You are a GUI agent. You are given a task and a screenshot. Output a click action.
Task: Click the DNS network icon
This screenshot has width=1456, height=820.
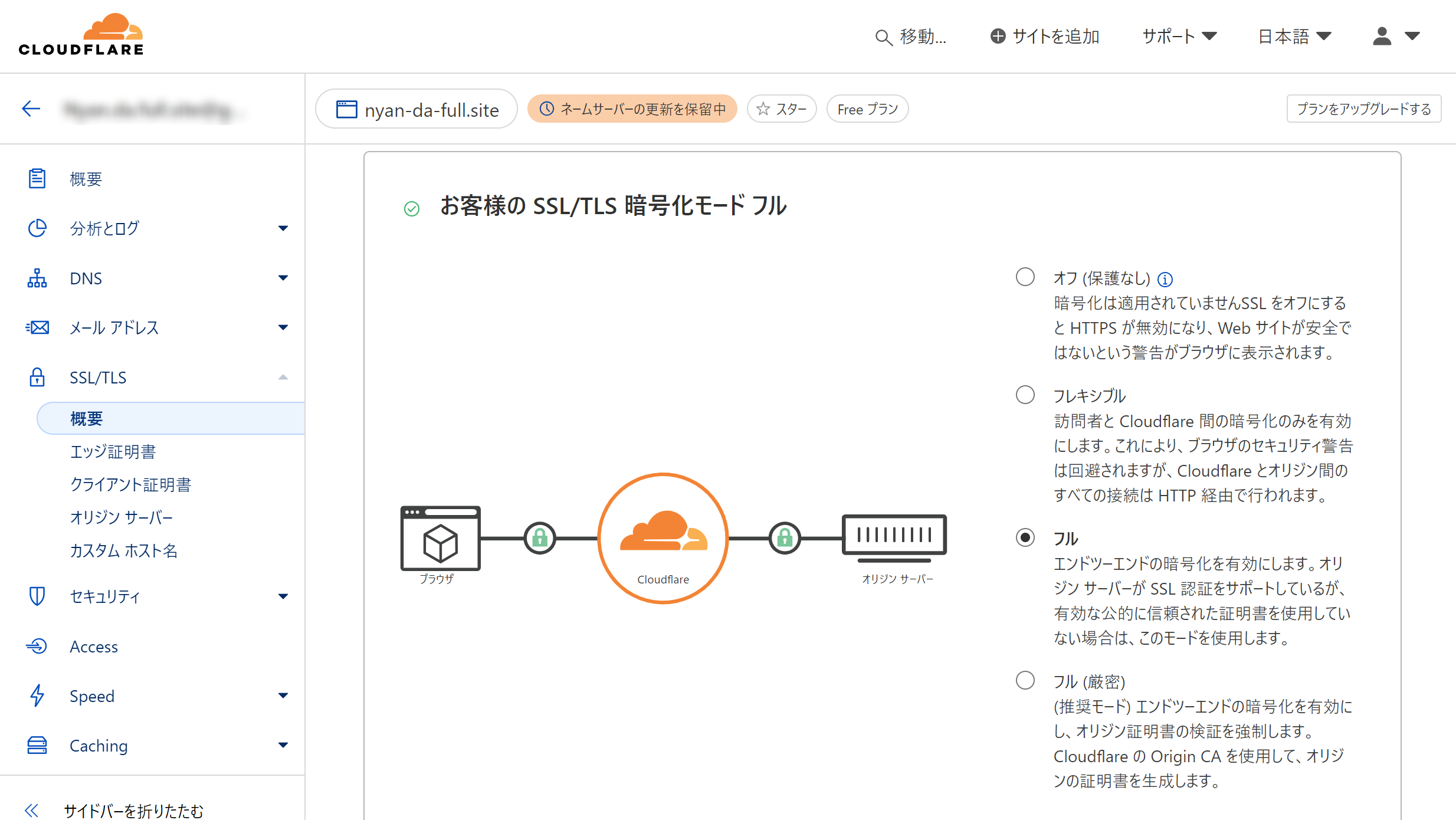click(37, 278)
